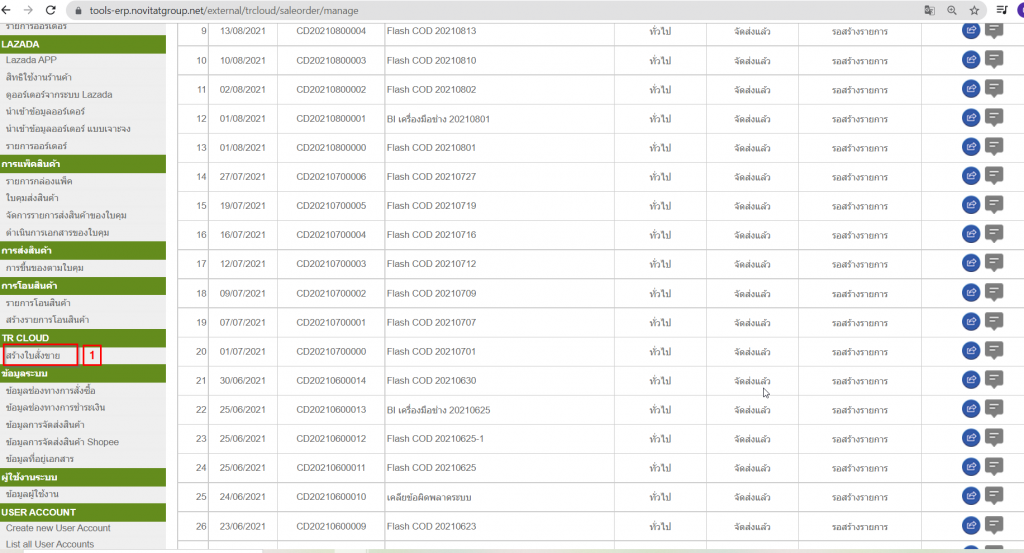Open the comment icon for order CD20210800003

point(994,60)
